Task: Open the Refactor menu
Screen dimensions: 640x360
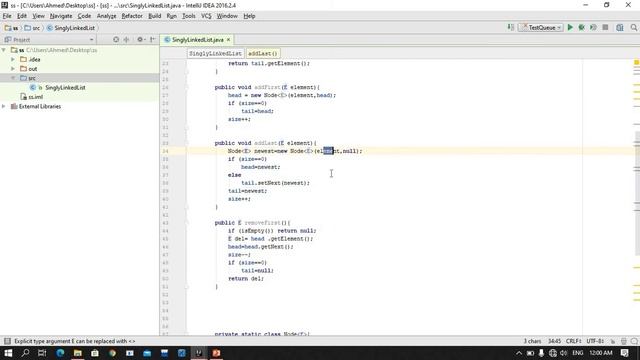Action: [132, 16]
